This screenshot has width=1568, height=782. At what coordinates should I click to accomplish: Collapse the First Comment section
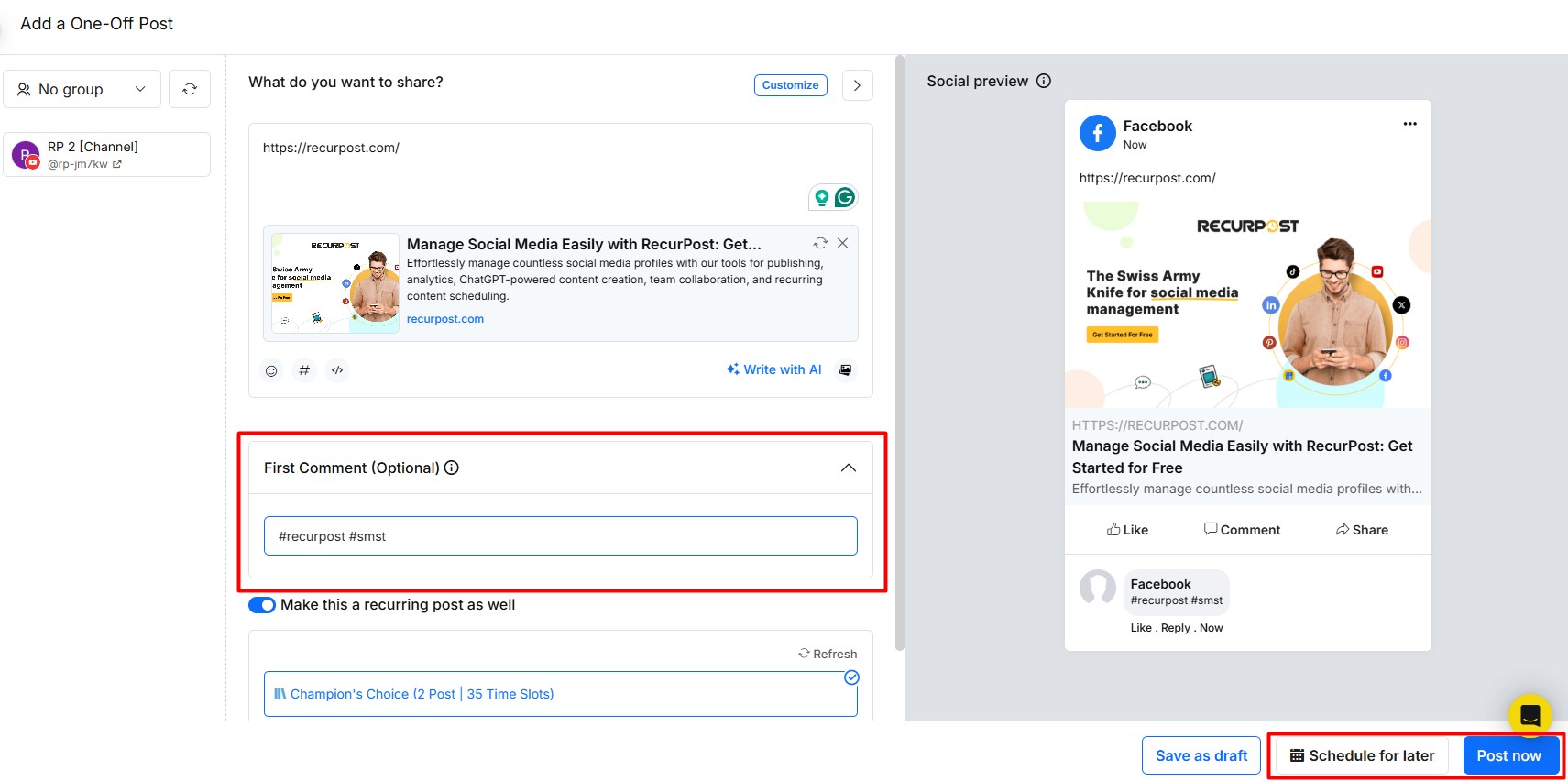click(849, 468)
